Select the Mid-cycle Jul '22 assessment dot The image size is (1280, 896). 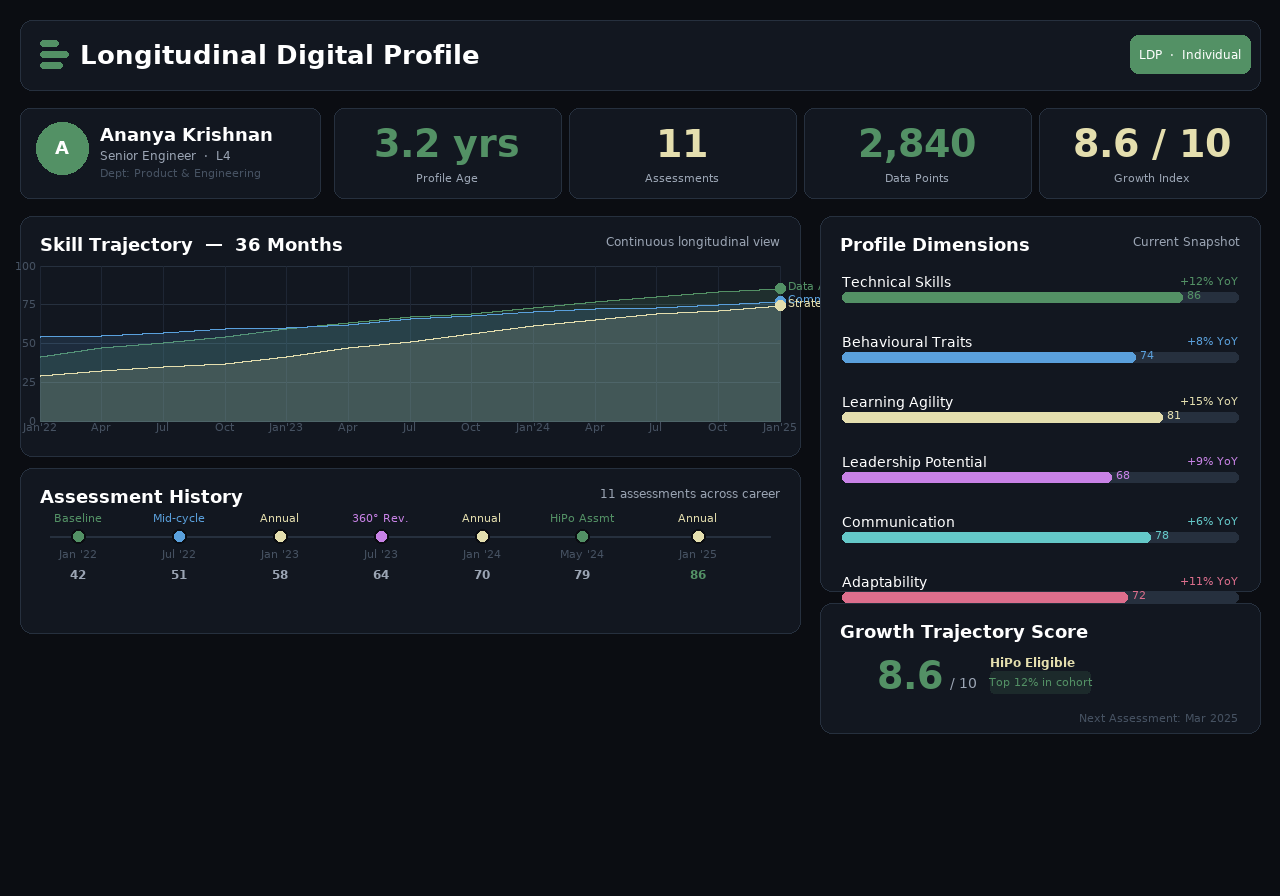[x=179, y=537]
